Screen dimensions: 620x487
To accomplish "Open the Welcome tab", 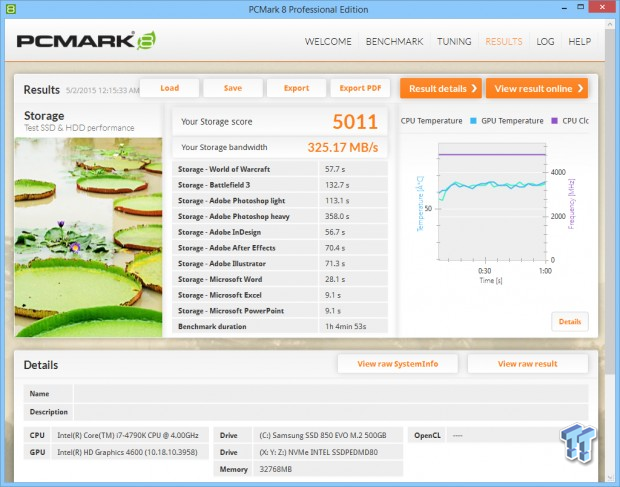I will 328,42.
